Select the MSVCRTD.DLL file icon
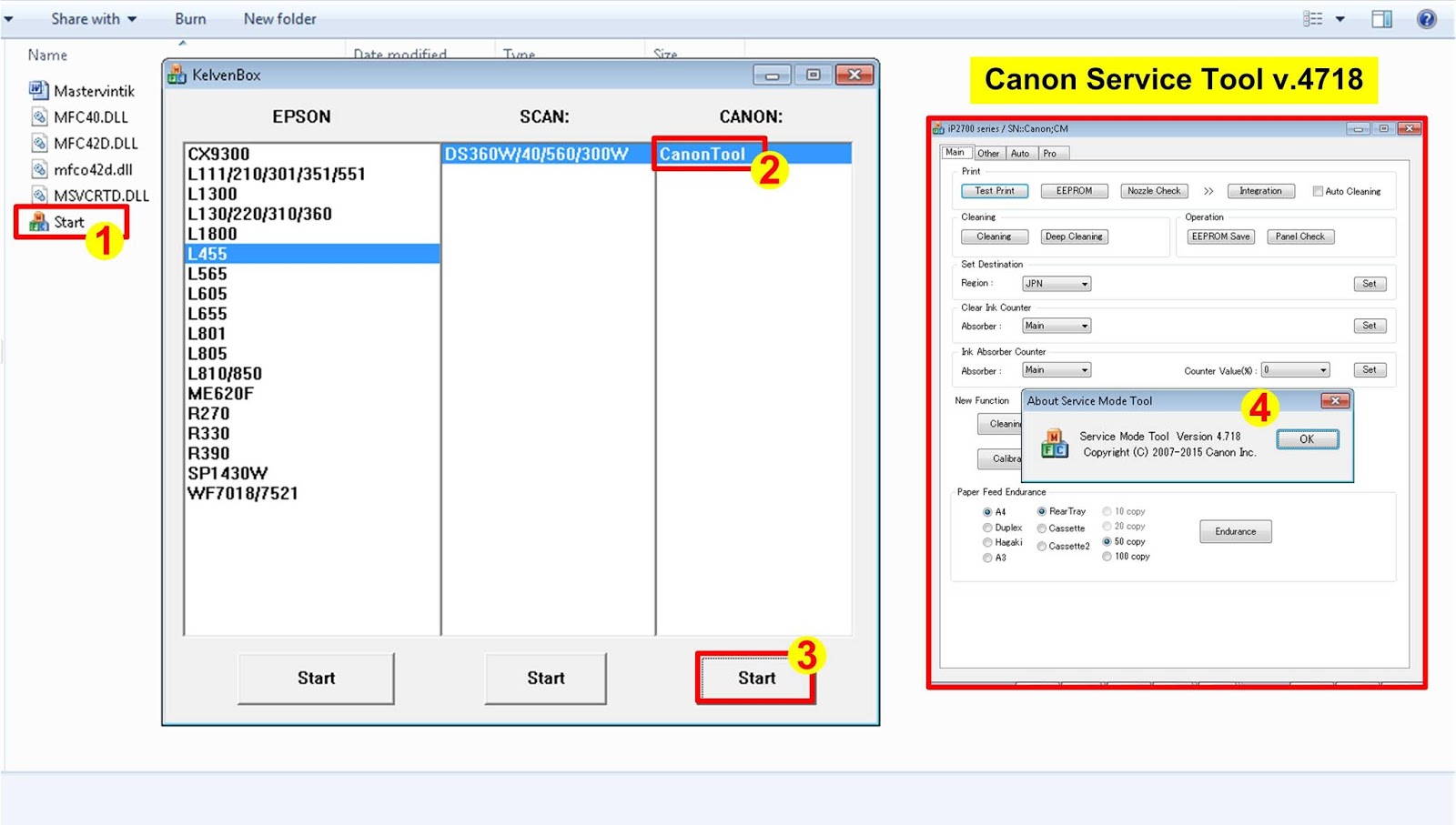This screenshot has width=1456, height=825. 38,195
